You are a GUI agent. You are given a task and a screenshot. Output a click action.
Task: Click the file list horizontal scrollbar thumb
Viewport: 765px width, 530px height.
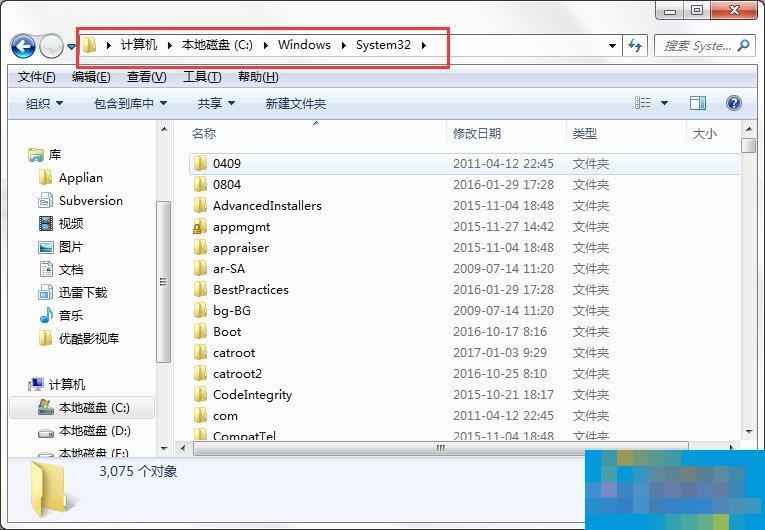coord(441,448)
